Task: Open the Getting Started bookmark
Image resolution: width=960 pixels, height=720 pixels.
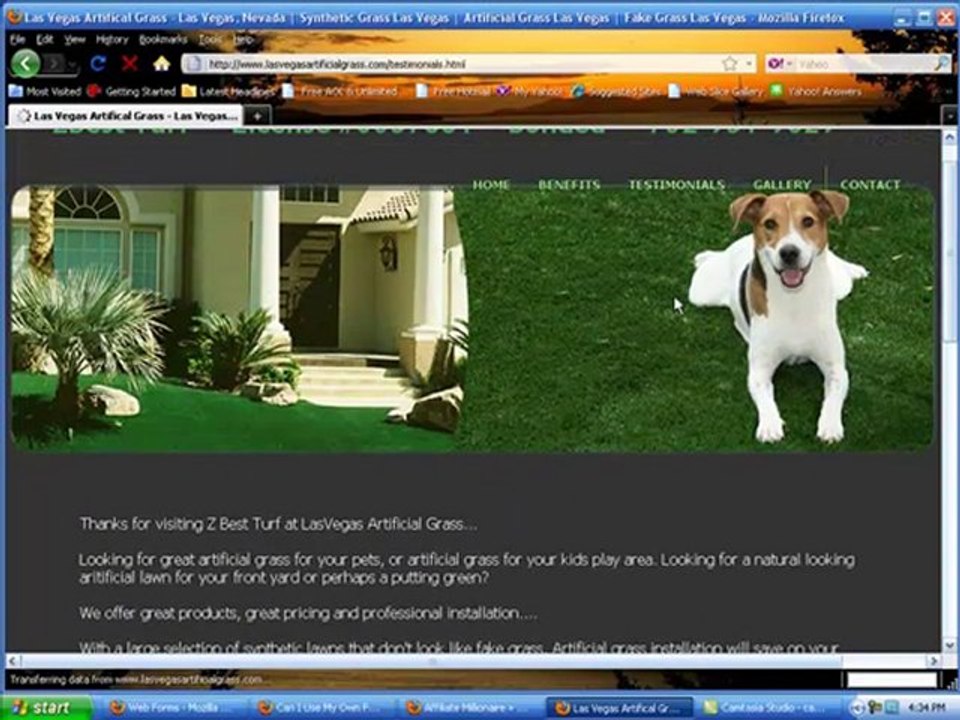Action: click(x=132, y=91)
